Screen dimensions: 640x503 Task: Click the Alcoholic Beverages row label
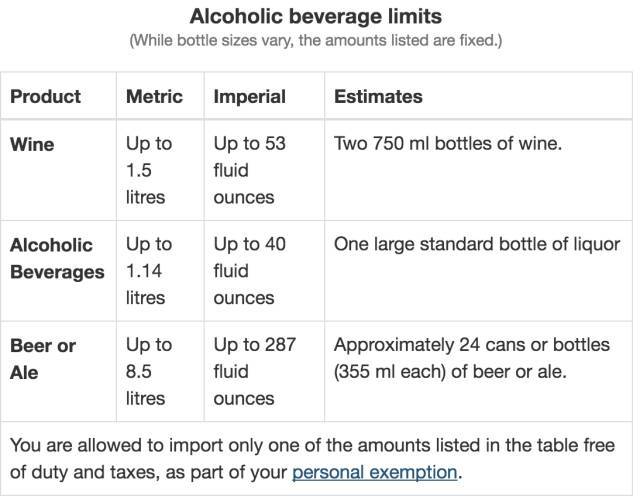coord(57,258)
